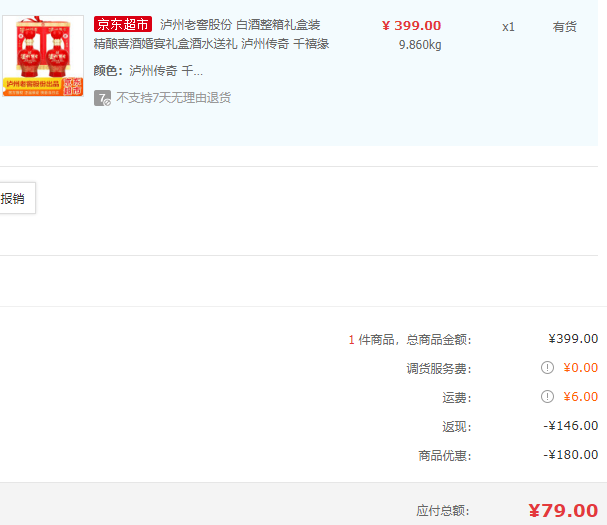Screen dimensions: 607x525
Task: Click the 商品优惠 label
Action: [x=445, y=456]
